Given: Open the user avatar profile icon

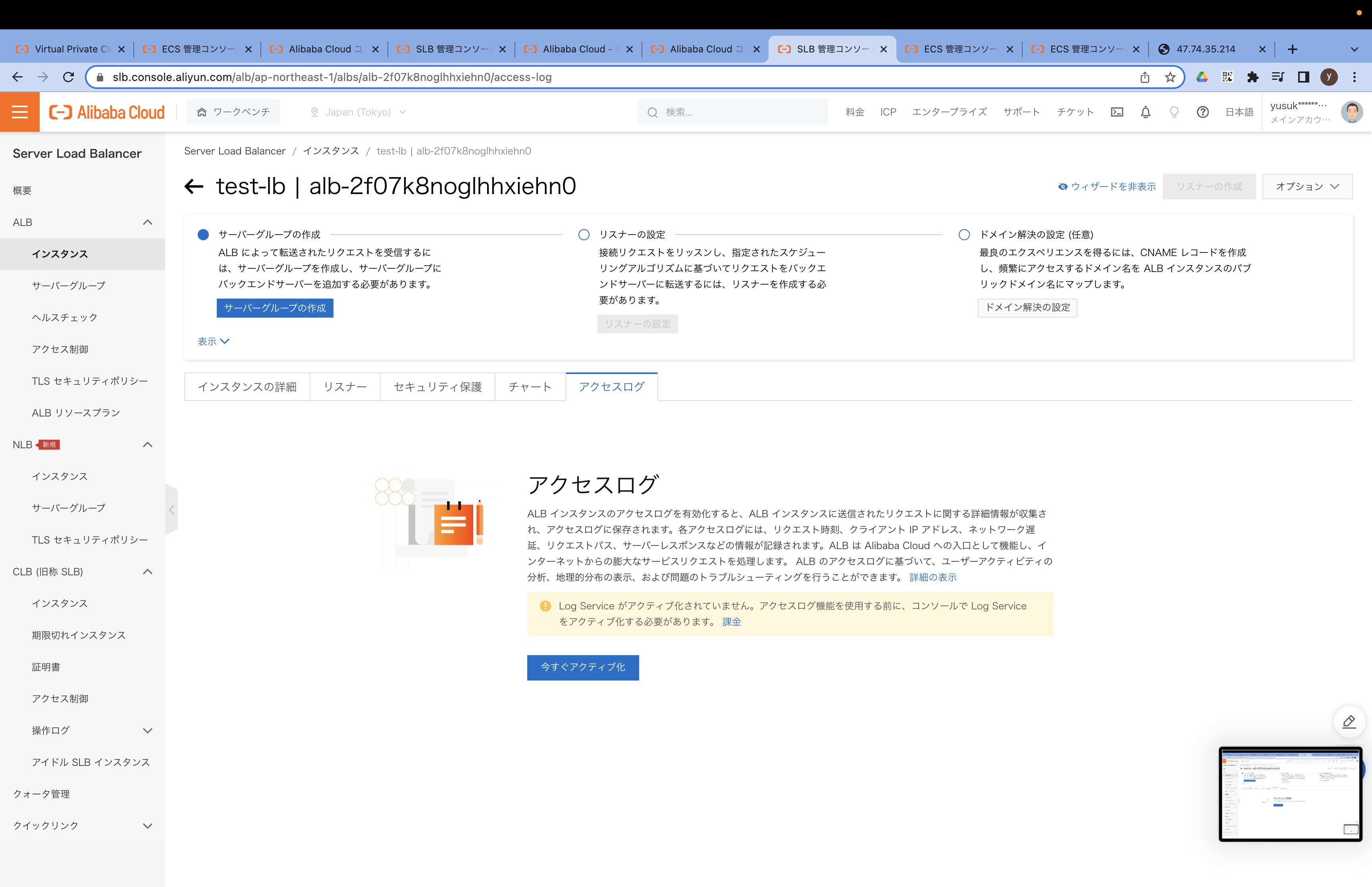Looking at the screenshot, I should click(1352, 112).
